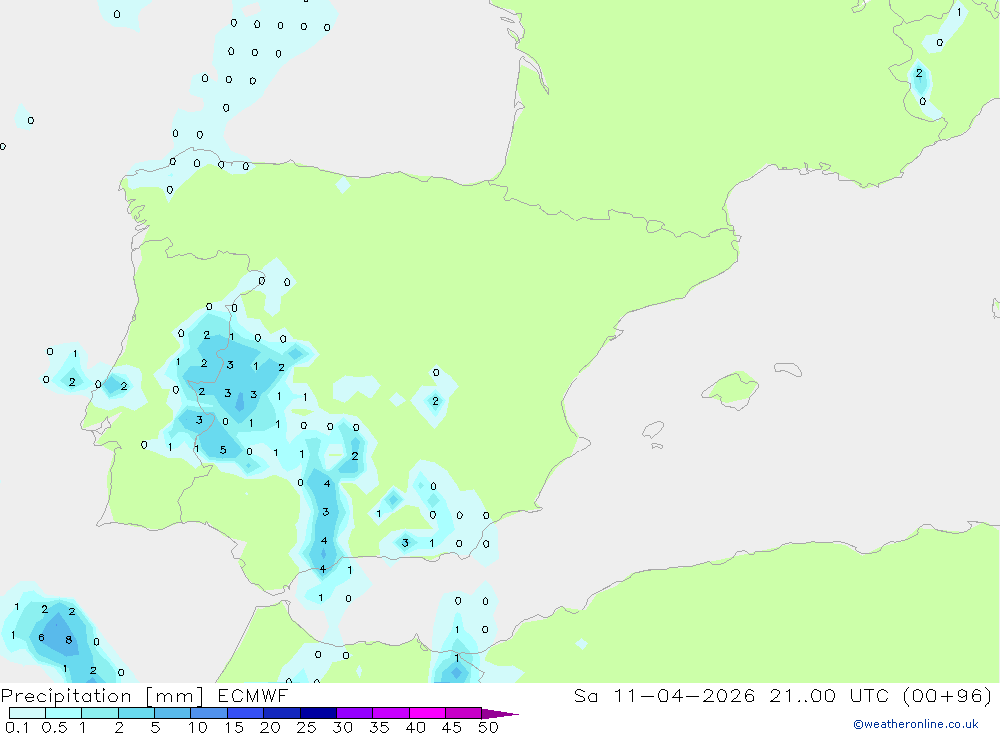This screenshot has height=733, width=1000.
Task: Click the '20' legend scale label
Action: (x=270, y=727)
